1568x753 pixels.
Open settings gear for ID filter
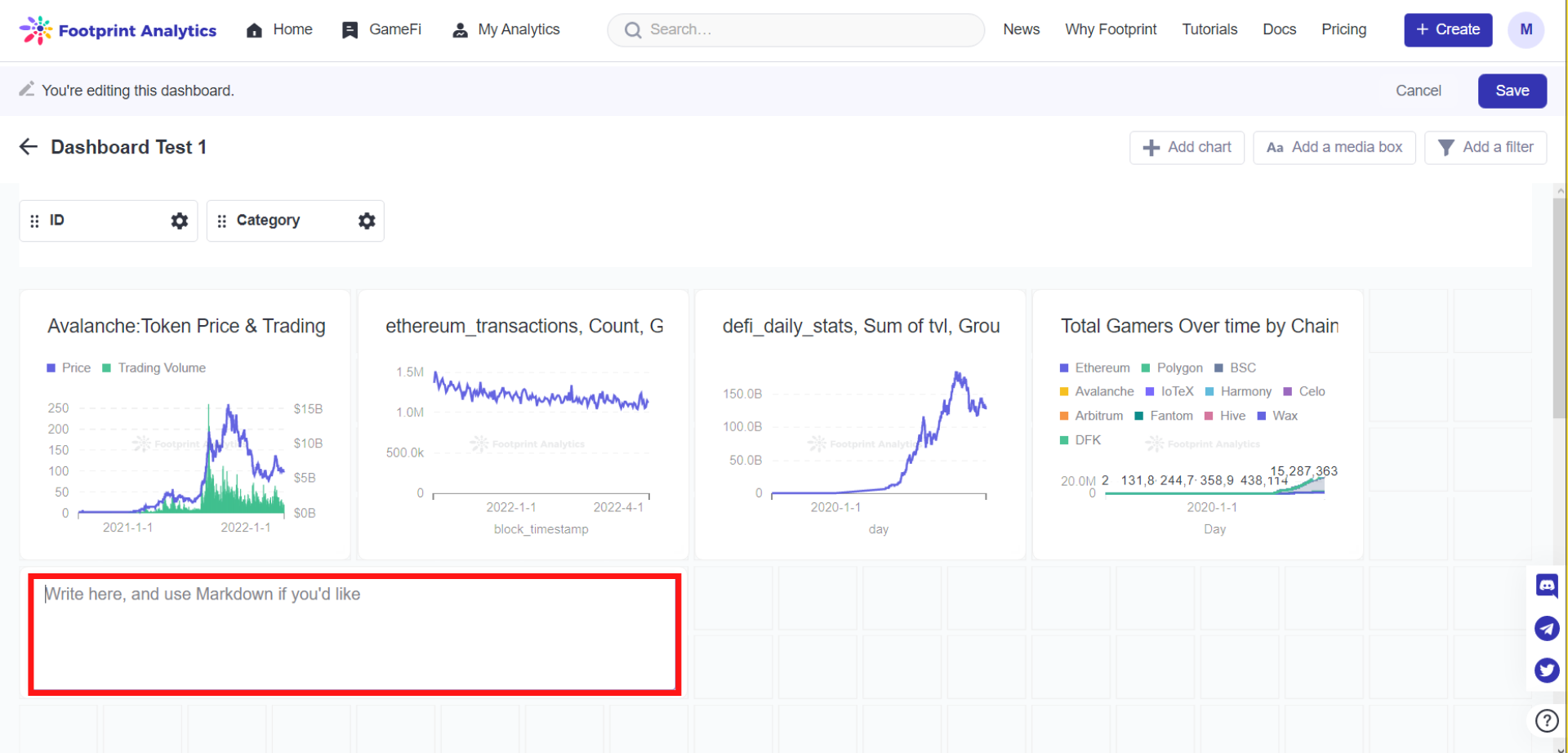(179, 221)
